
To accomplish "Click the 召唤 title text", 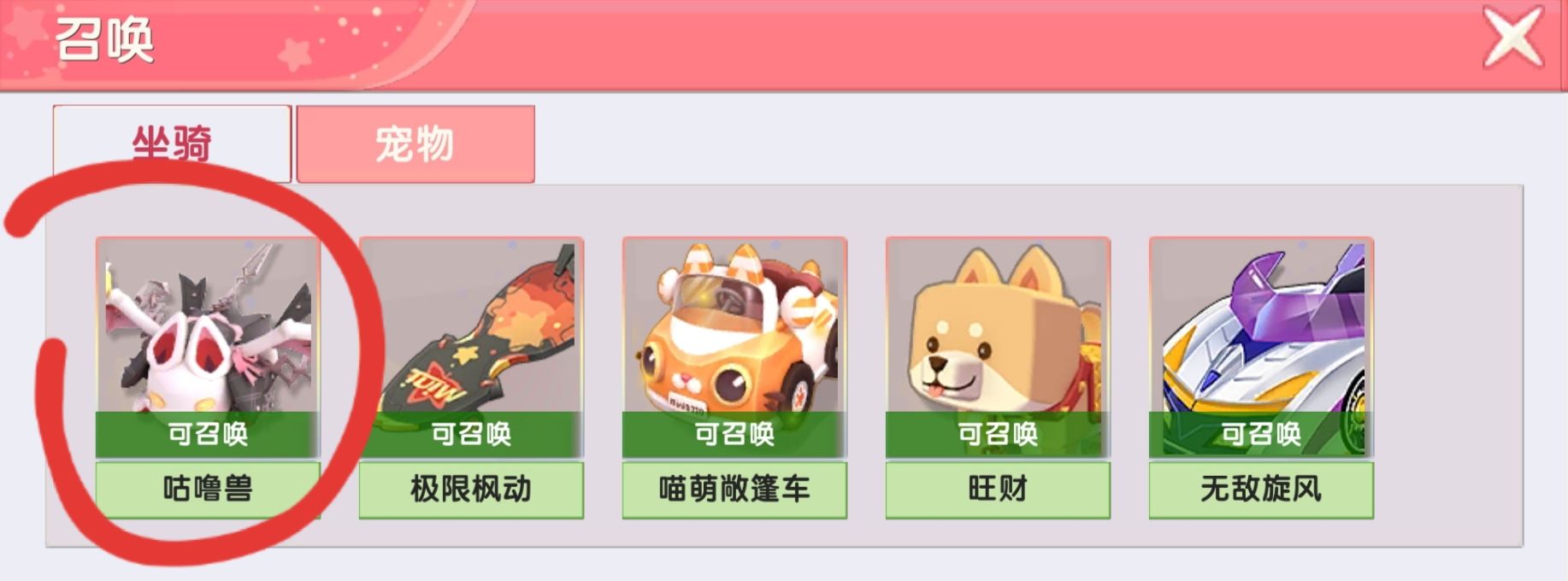I will [x=104, y=39].
